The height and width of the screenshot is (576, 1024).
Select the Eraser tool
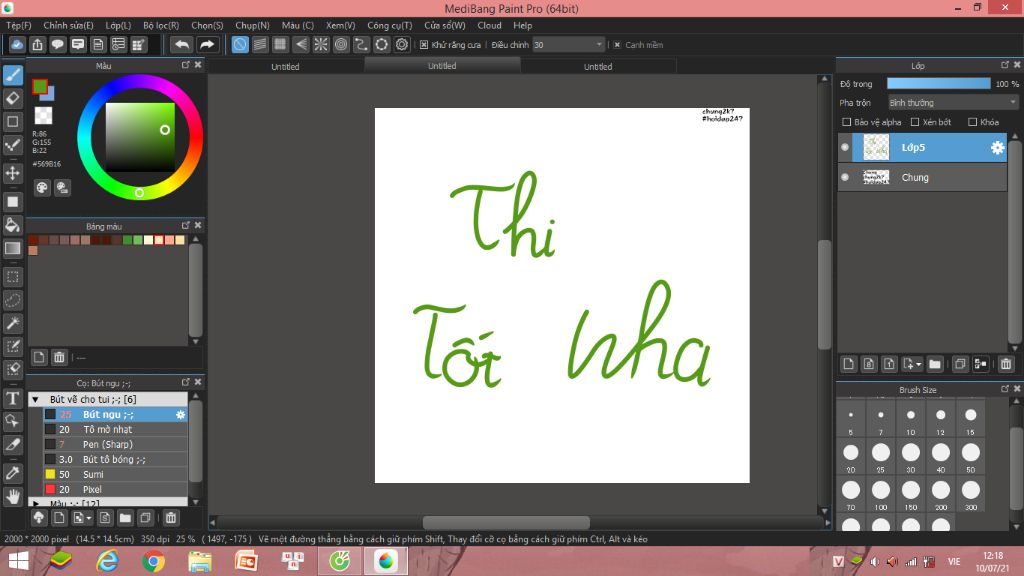click(12, 99)
